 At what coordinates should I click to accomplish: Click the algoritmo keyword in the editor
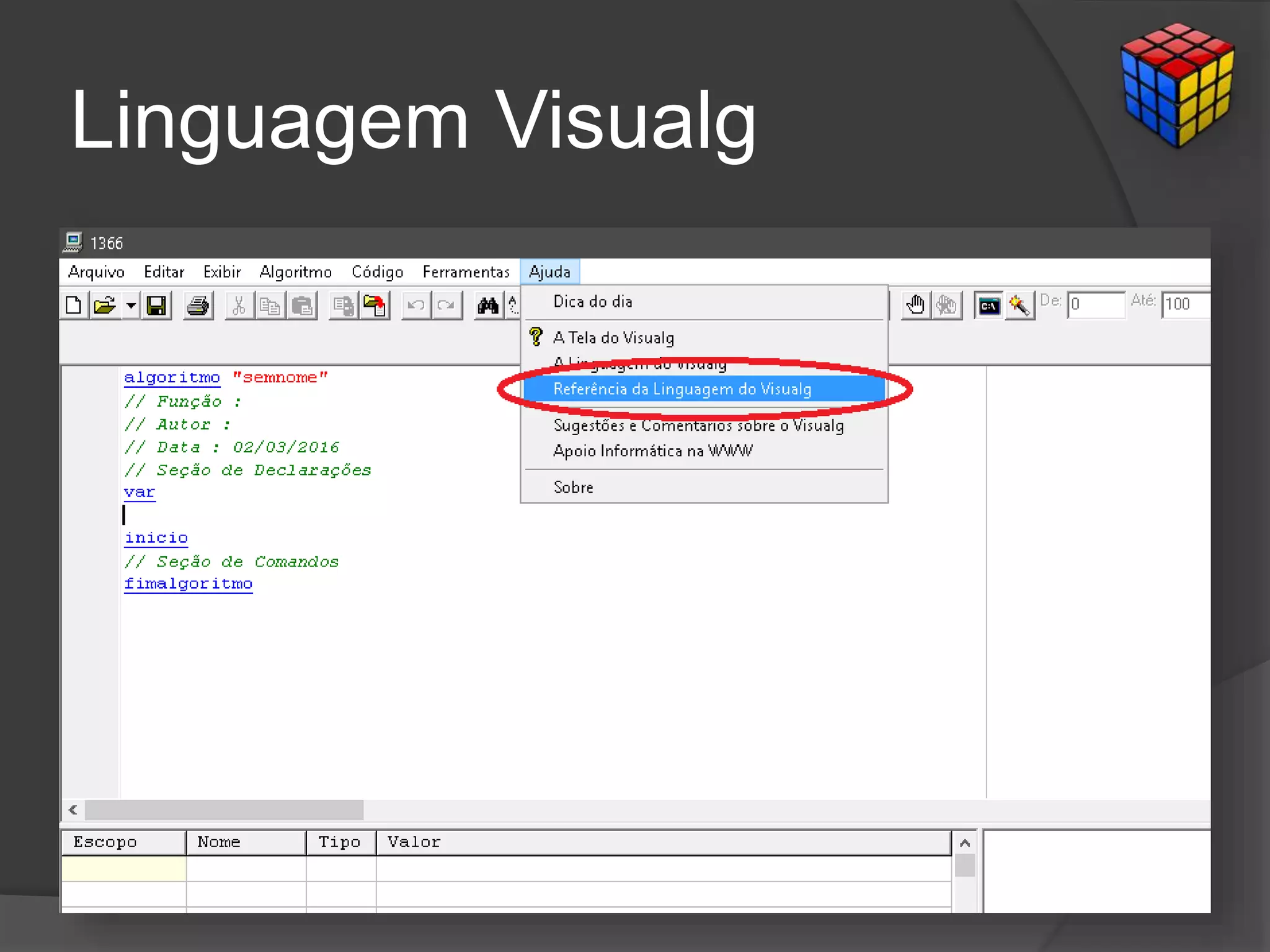pos(172,377)
